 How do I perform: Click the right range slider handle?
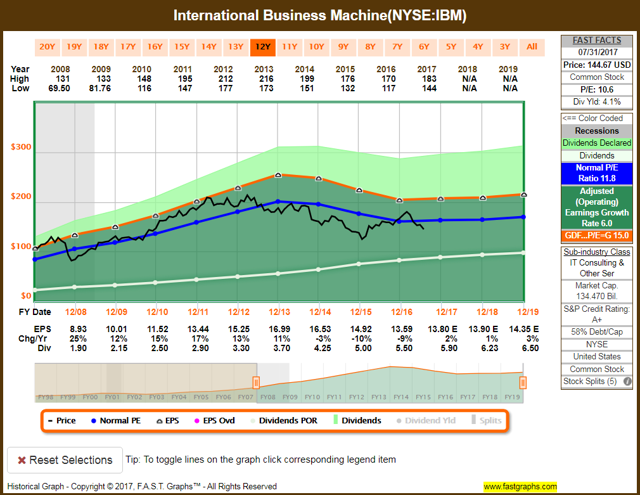coord(523,383)
